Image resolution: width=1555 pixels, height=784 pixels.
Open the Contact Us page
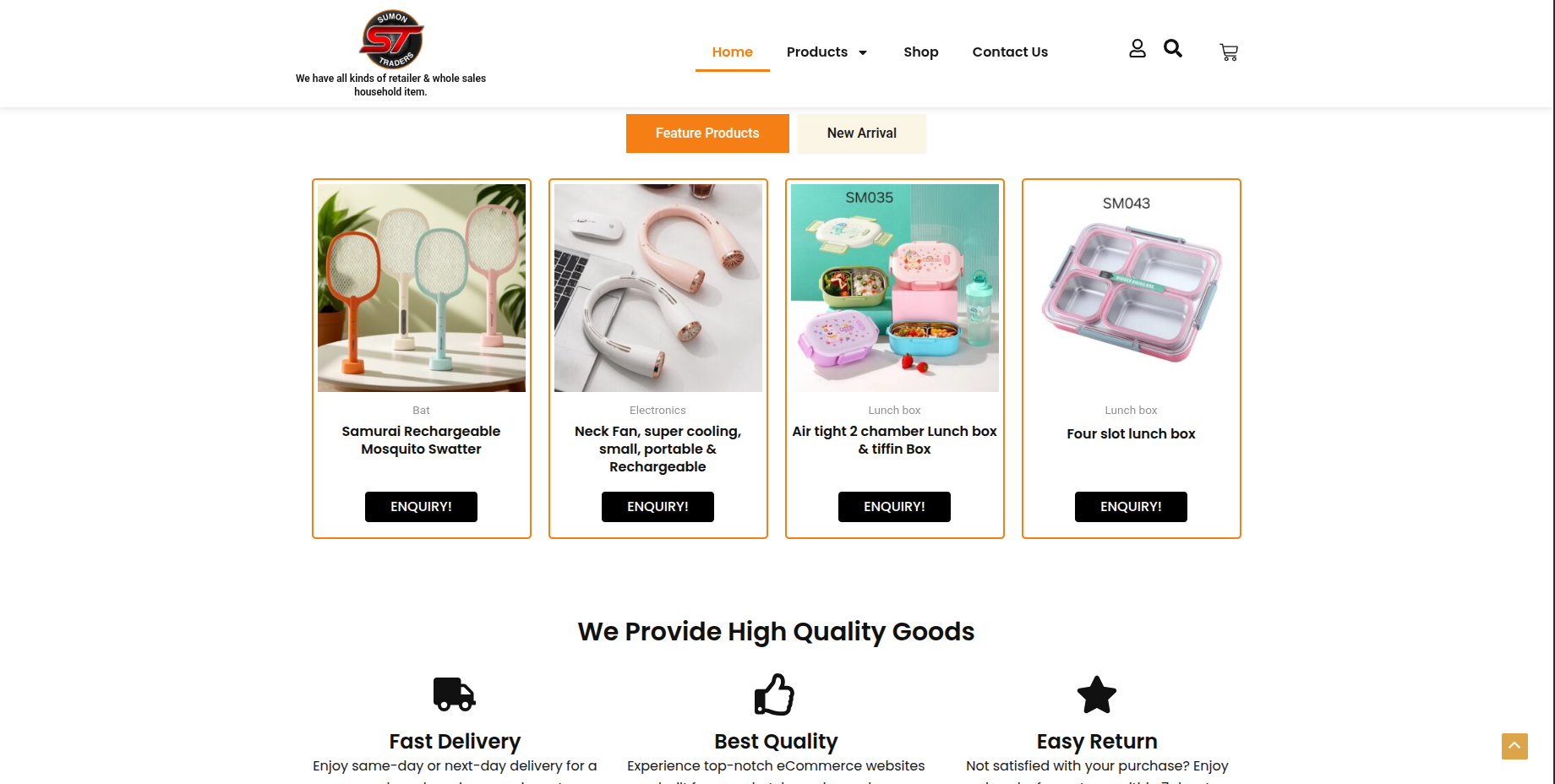click(x=1010, y=52)
